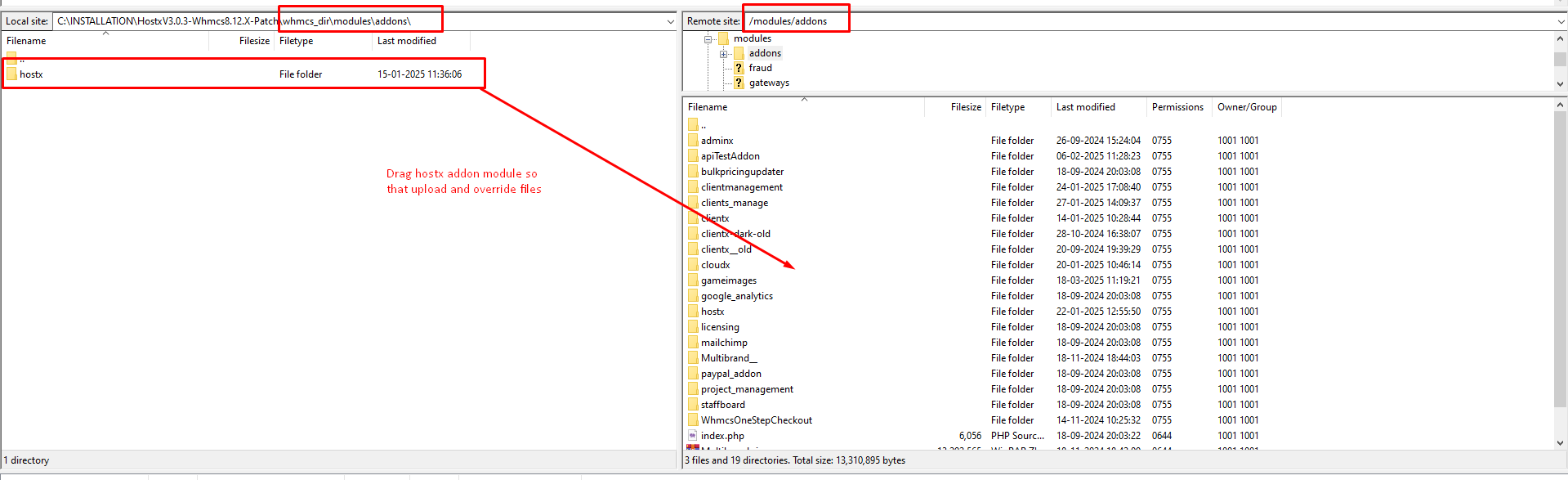Select the project_management remote folder
1568x480 pixels.
pos(747,389)
